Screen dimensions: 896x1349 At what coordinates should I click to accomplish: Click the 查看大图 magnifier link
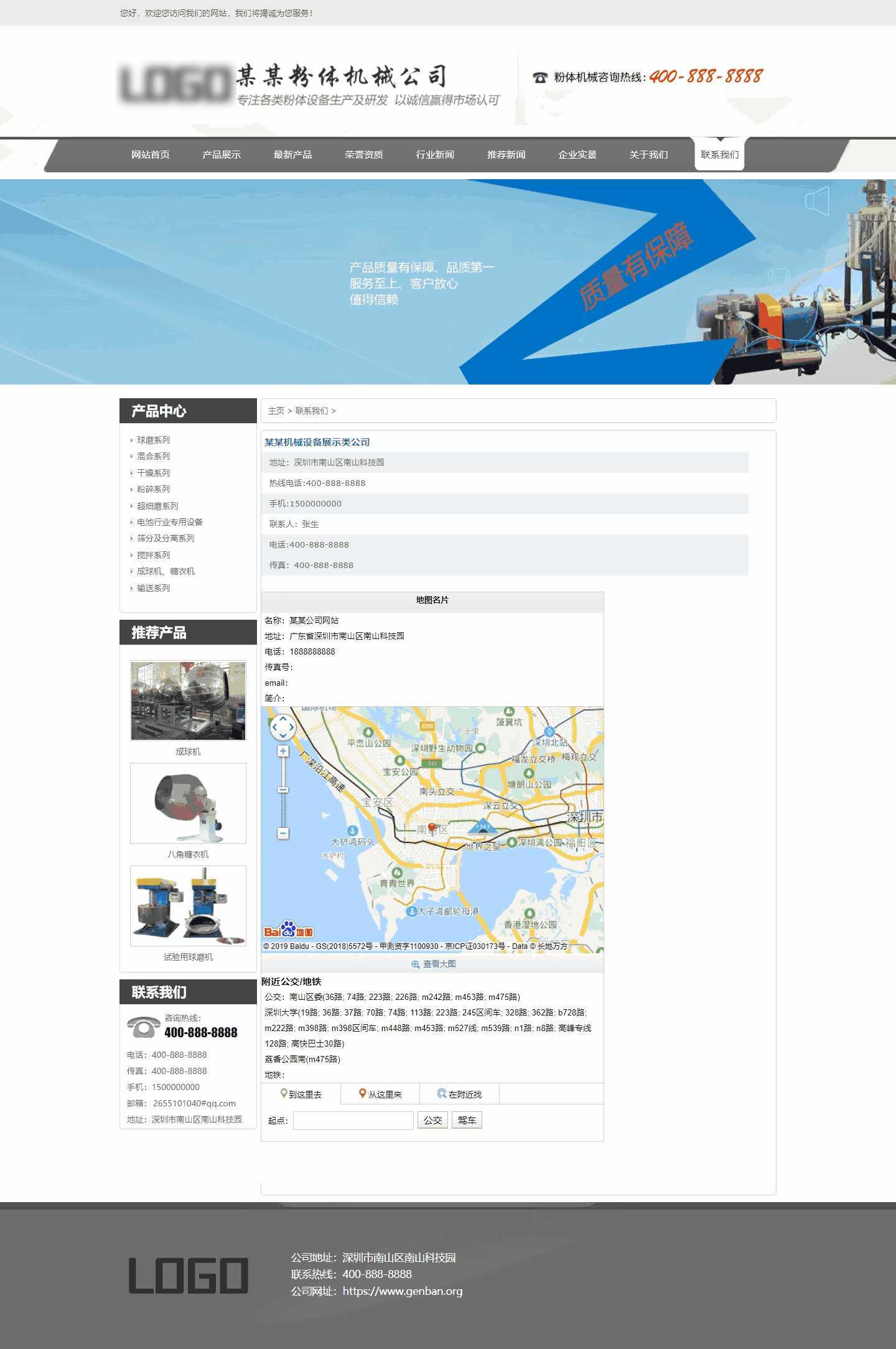(433, 964)
